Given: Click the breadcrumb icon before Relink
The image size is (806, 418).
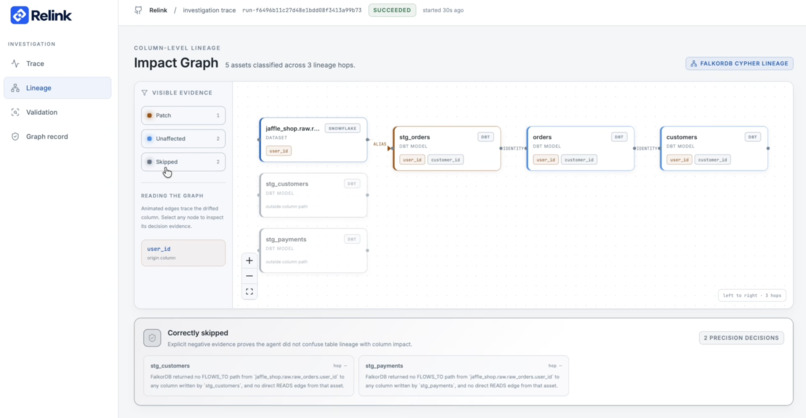Looking at the screenshot, I should coord(138,10).
